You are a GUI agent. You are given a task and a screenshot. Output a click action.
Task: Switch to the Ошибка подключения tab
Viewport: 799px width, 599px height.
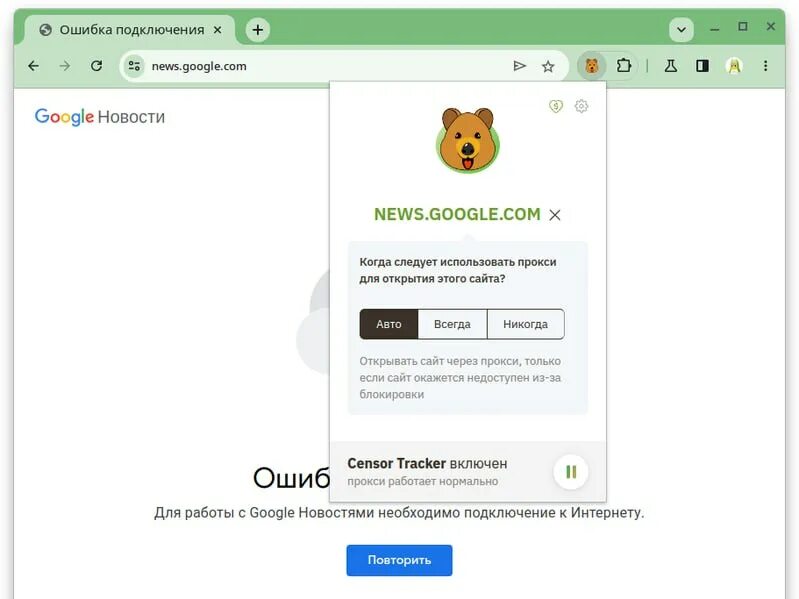[130, 30]
